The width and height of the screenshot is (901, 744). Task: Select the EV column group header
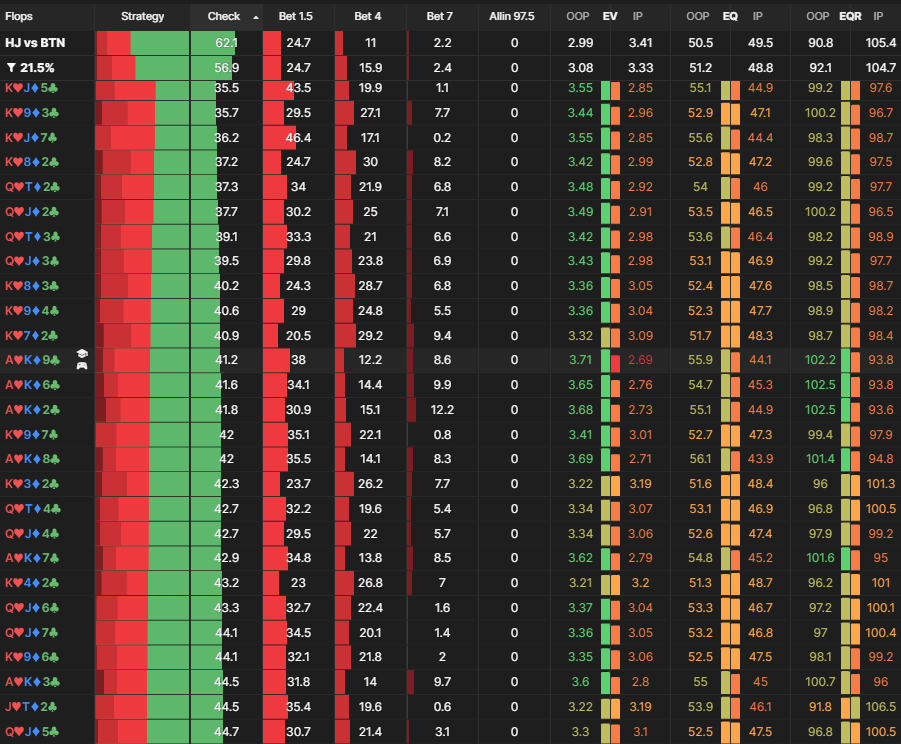[610, 16]
